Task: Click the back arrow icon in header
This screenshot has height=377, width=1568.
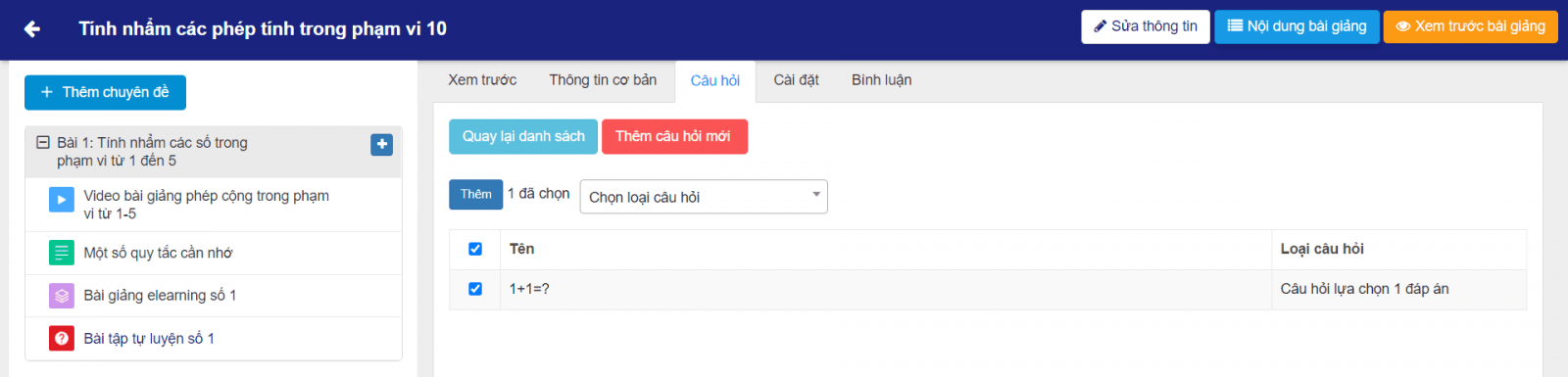Action: tap(32, 29)
